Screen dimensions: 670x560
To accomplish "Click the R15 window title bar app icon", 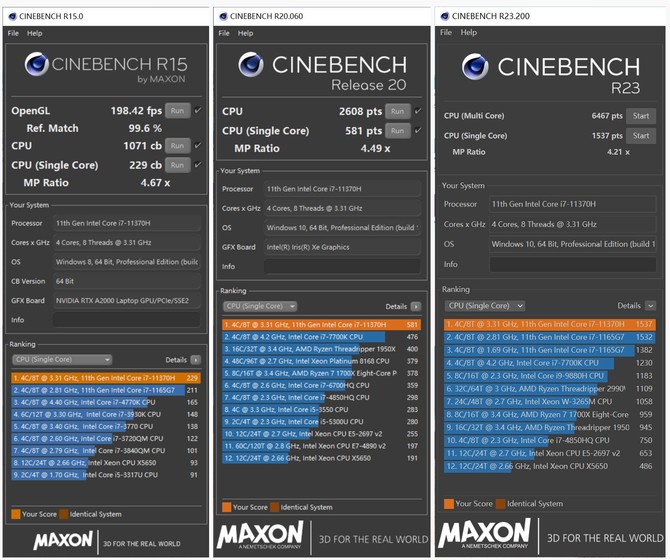I will tap(12, 16).
